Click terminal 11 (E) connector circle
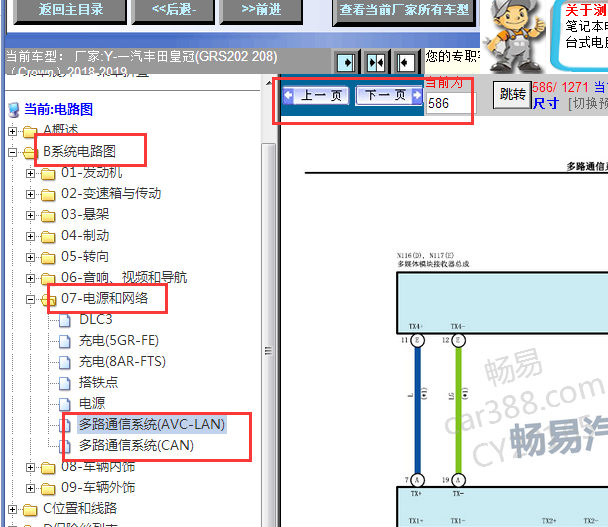Image resolution: width=608 pixels, height=527 pixels. coord(417,340)
